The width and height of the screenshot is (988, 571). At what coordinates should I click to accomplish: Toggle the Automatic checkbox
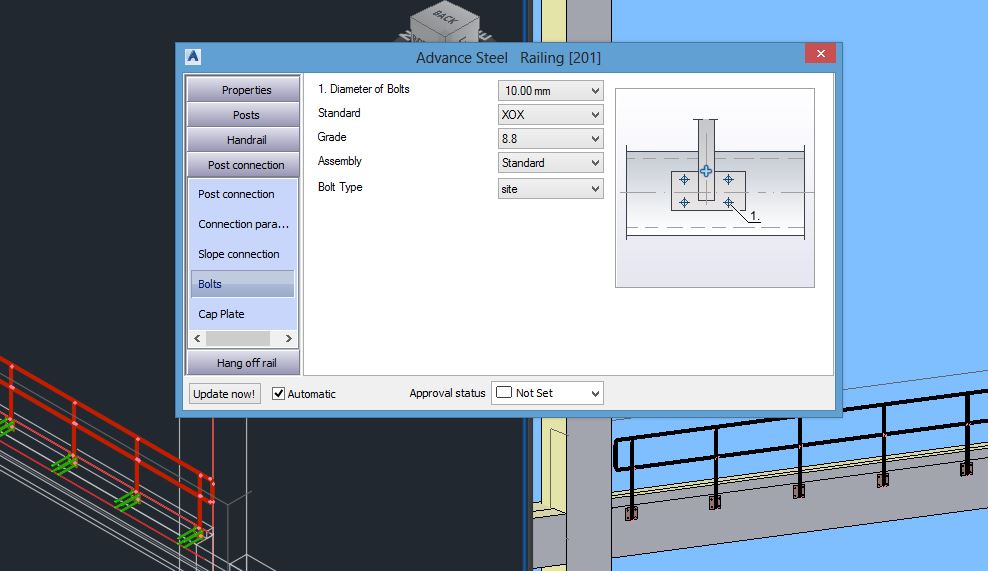tap(279, 393)
